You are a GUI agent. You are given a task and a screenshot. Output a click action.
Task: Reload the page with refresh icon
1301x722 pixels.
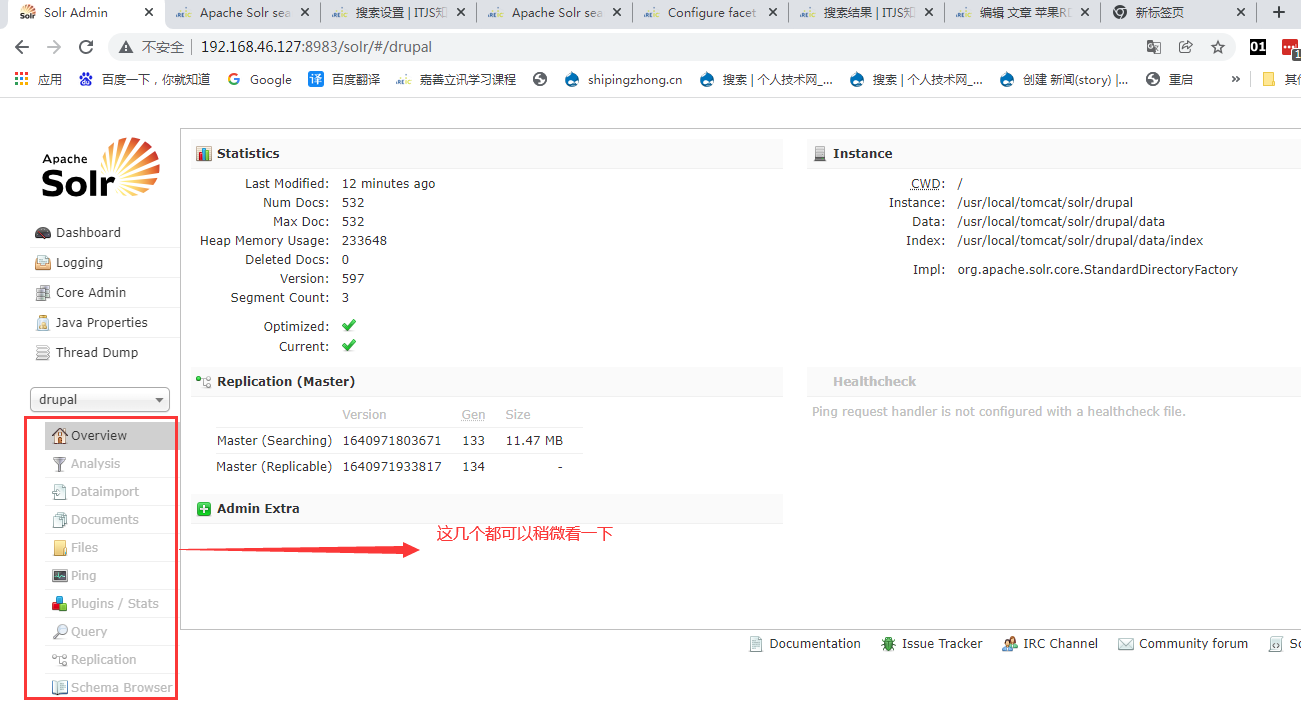click(86, 47)
